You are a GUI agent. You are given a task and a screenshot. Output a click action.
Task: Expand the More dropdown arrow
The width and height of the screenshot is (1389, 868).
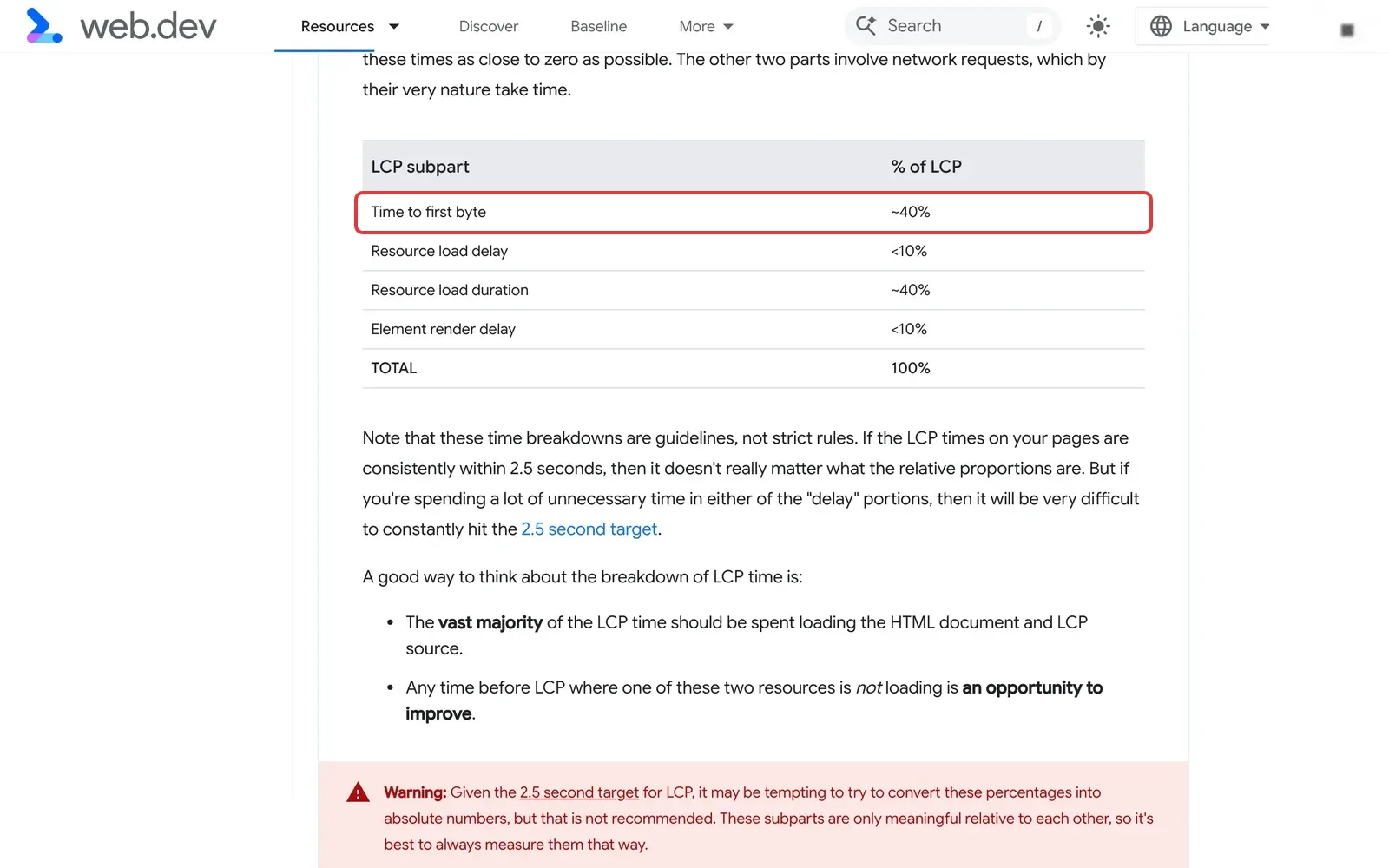tap(728, 27)
